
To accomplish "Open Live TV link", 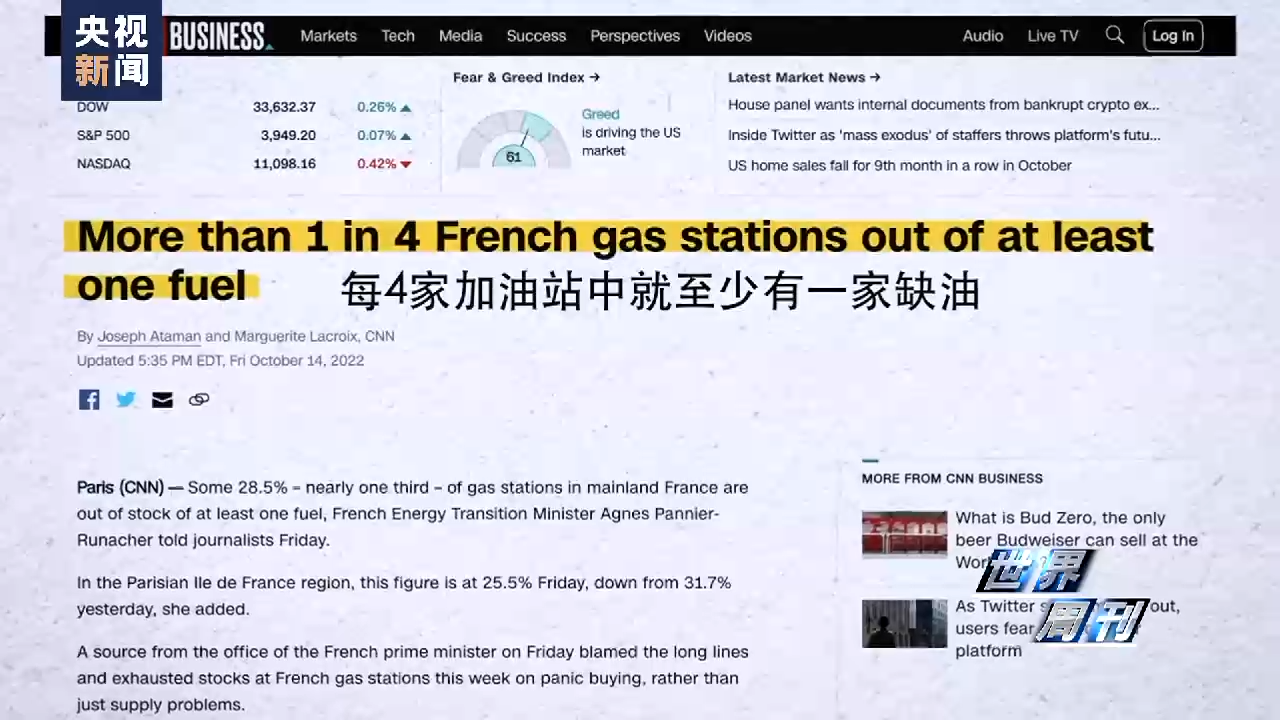I will tap(1052, 36).
